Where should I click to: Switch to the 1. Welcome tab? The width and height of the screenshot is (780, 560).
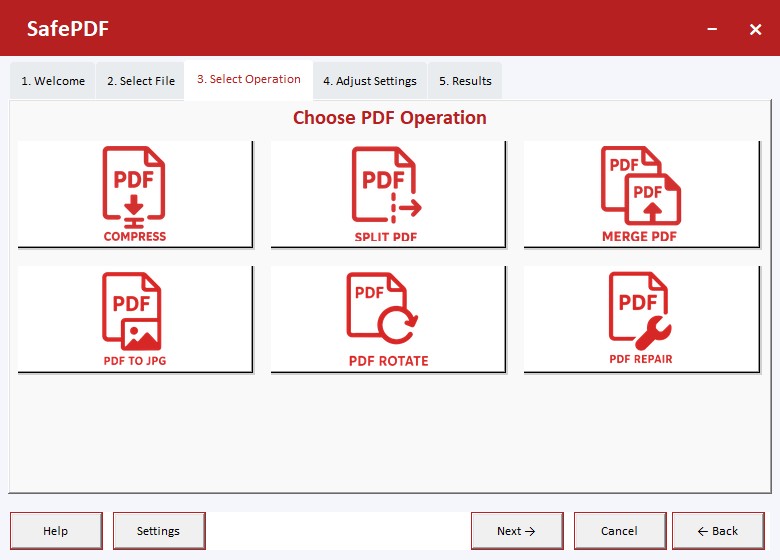pyautogui.click(x=53, y=81)
